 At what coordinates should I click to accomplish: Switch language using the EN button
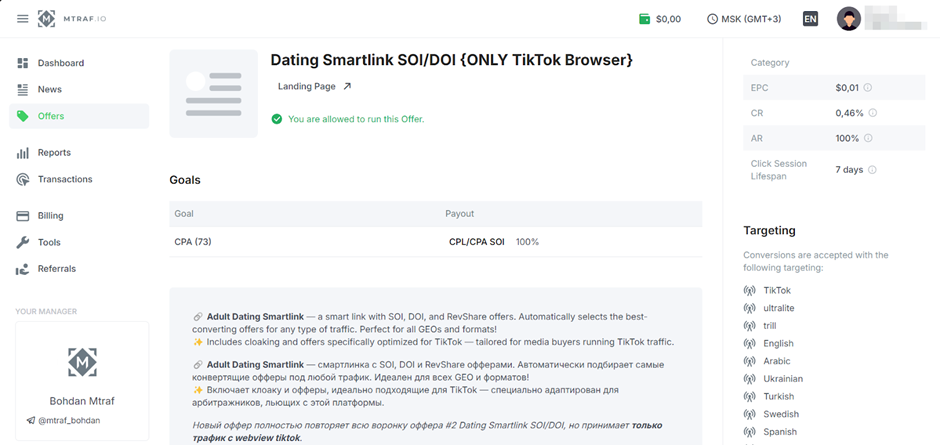point(810,19)
